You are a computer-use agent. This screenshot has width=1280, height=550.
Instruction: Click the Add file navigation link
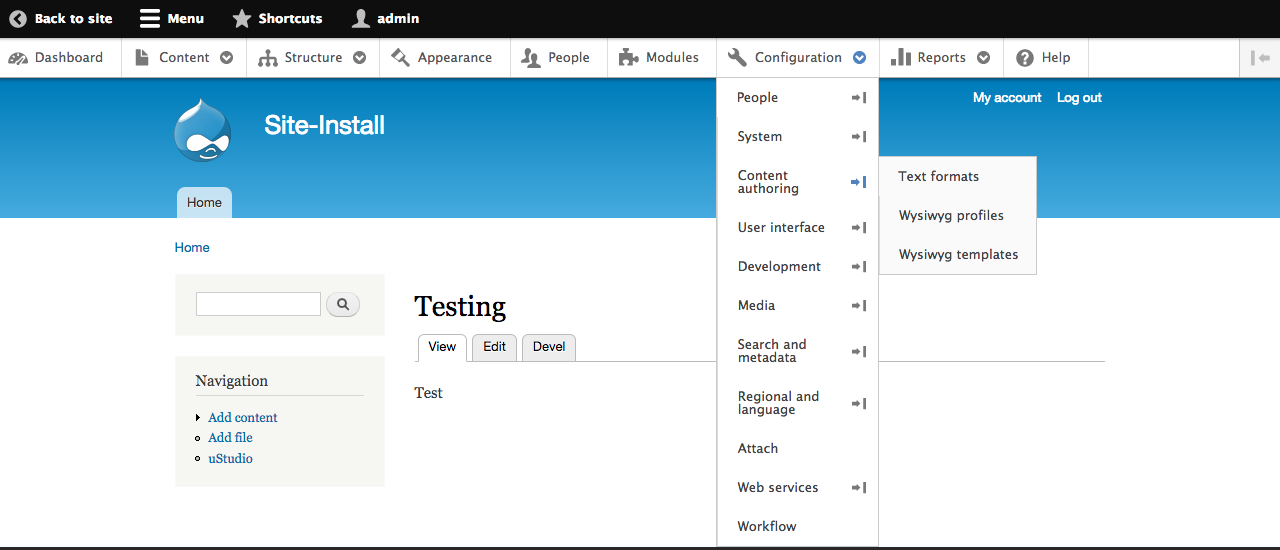click(230, 438)
